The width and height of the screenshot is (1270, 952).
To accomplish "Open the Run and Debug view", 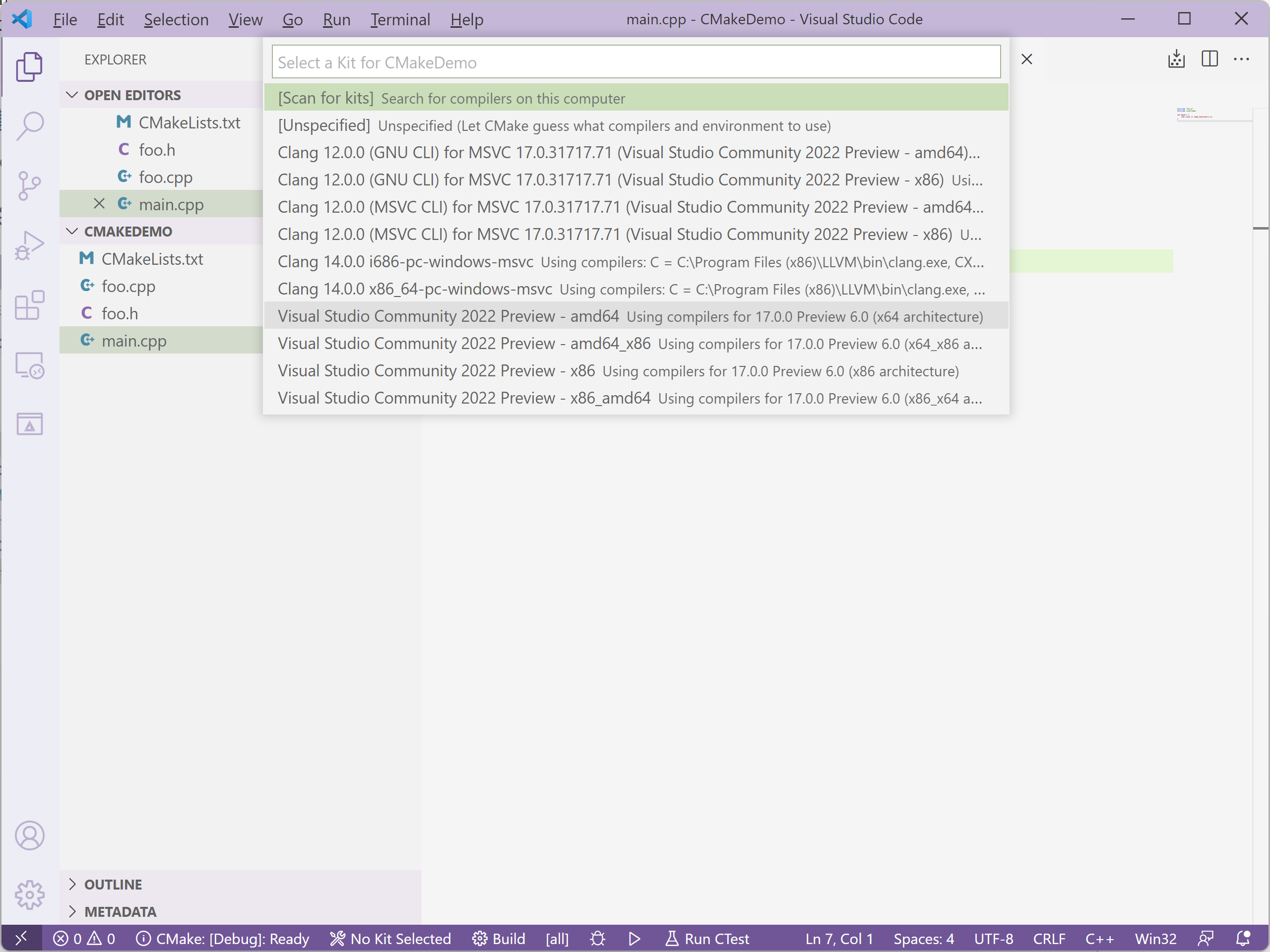I will 29,245.
